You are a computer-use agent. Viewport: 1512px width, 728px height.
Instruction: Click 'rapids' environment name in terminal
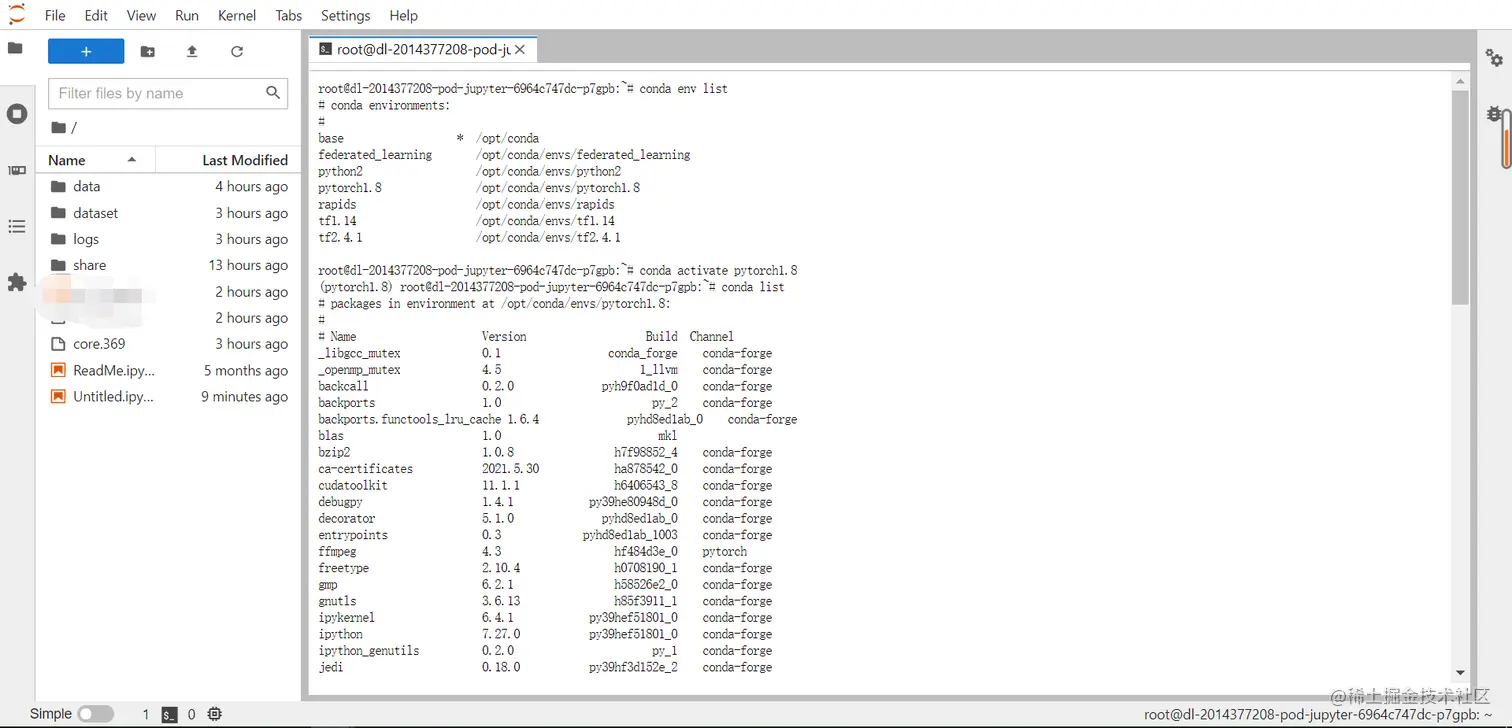coord(337,204)
